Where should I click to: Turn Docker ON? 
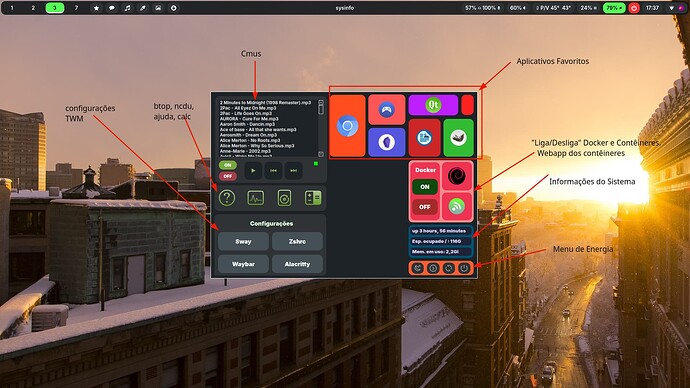pos(425,187)
